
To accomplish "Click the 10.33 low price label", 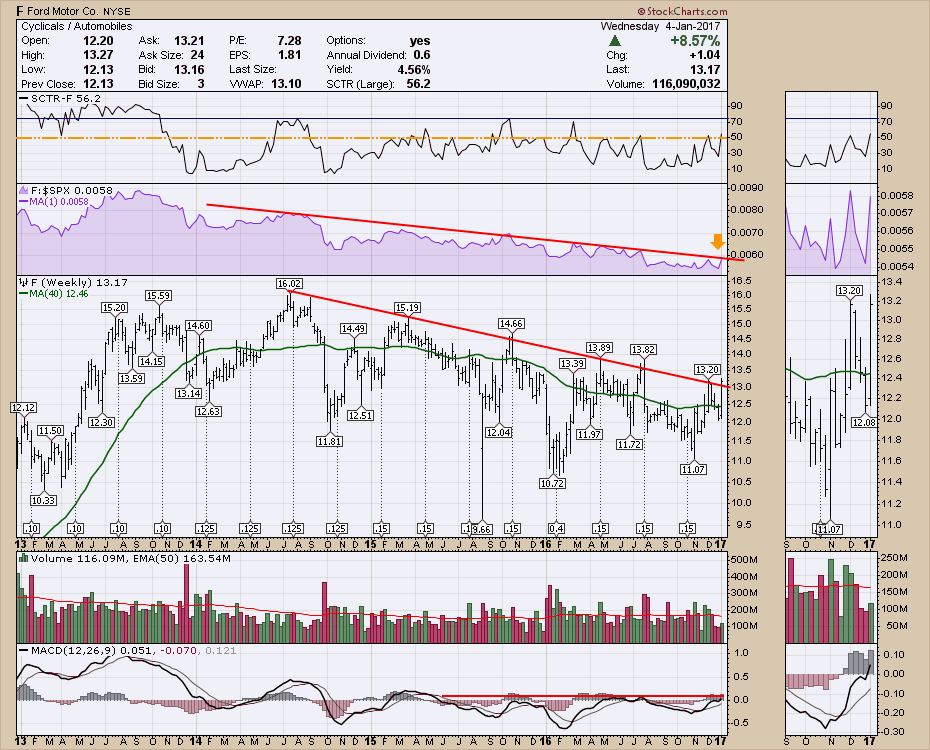I will tap(43, 500).
